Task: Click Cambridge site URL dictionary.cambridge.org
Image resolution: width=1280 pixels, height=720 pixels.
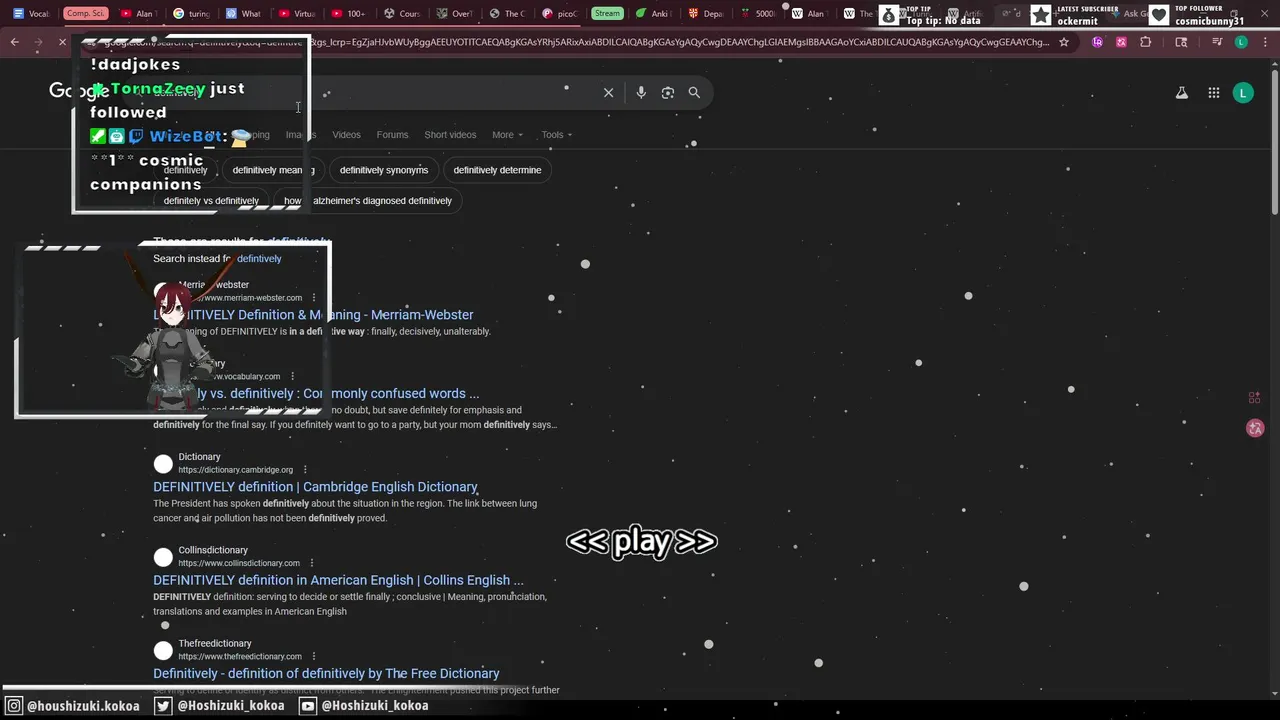Action: (x=235, y=470)
